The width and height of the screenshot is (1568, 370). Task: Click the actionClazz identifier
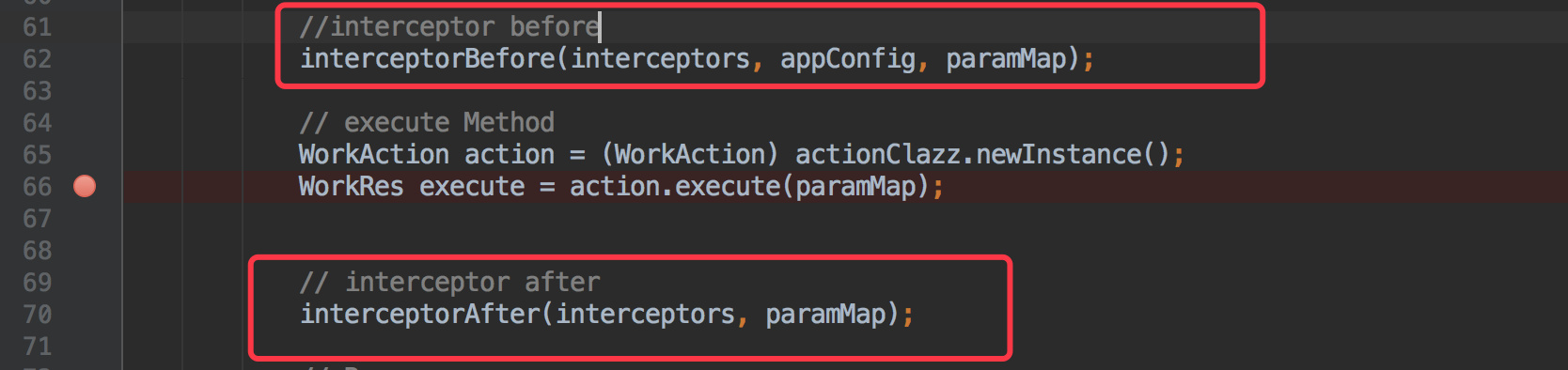878,155
